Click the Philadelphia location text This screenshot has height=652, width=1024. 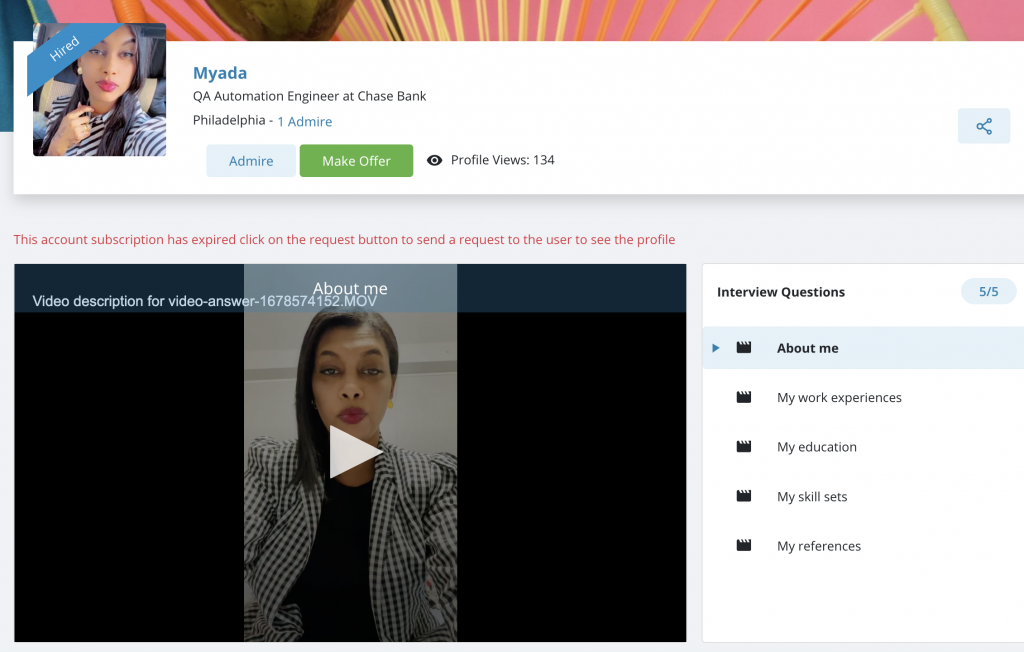(x=229, y=120)
